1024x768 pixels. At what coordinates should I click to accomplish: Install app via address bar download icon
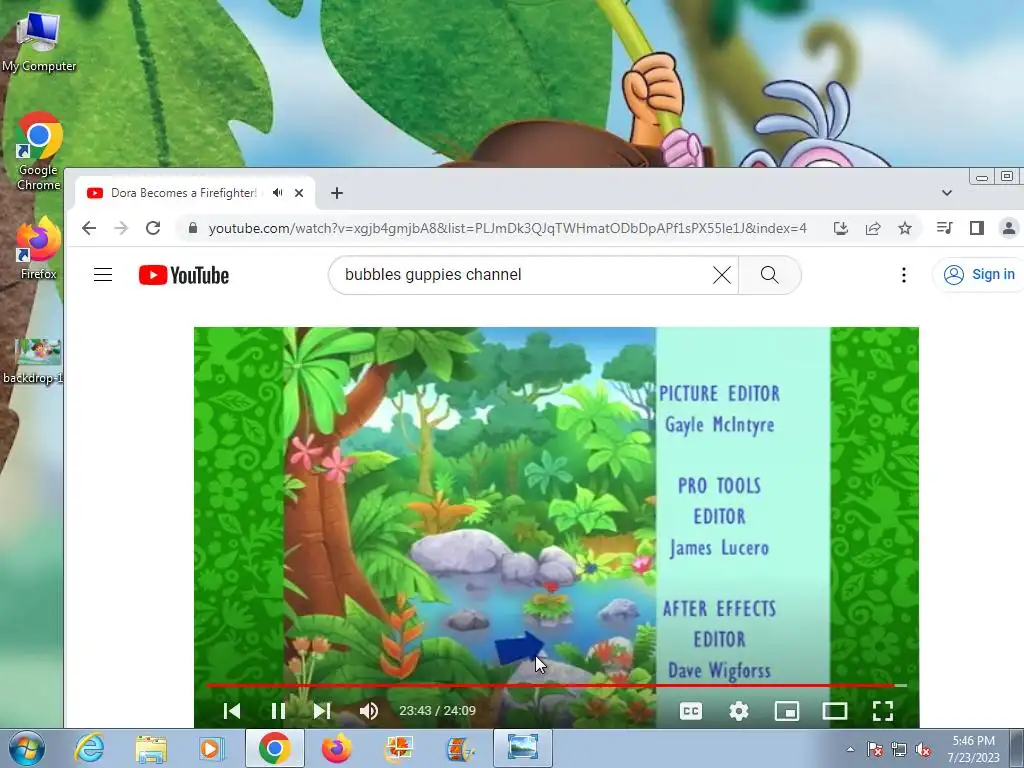click(x=840, y=228)
